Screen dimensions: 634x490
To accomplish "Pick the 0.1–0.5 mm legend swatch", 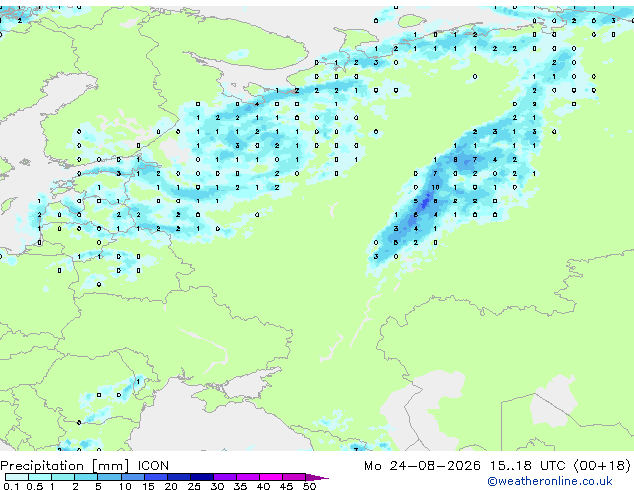I will click(x=17, y=477).
